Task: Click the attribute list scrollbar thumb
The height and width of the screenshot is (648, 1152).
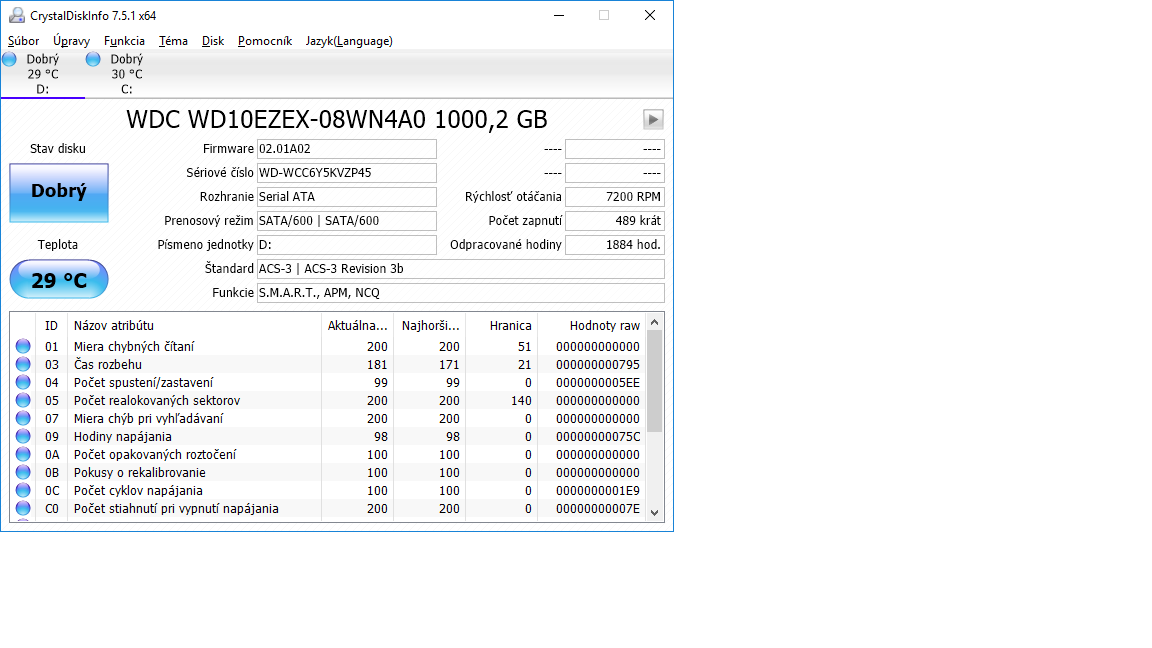Action: 655,381
